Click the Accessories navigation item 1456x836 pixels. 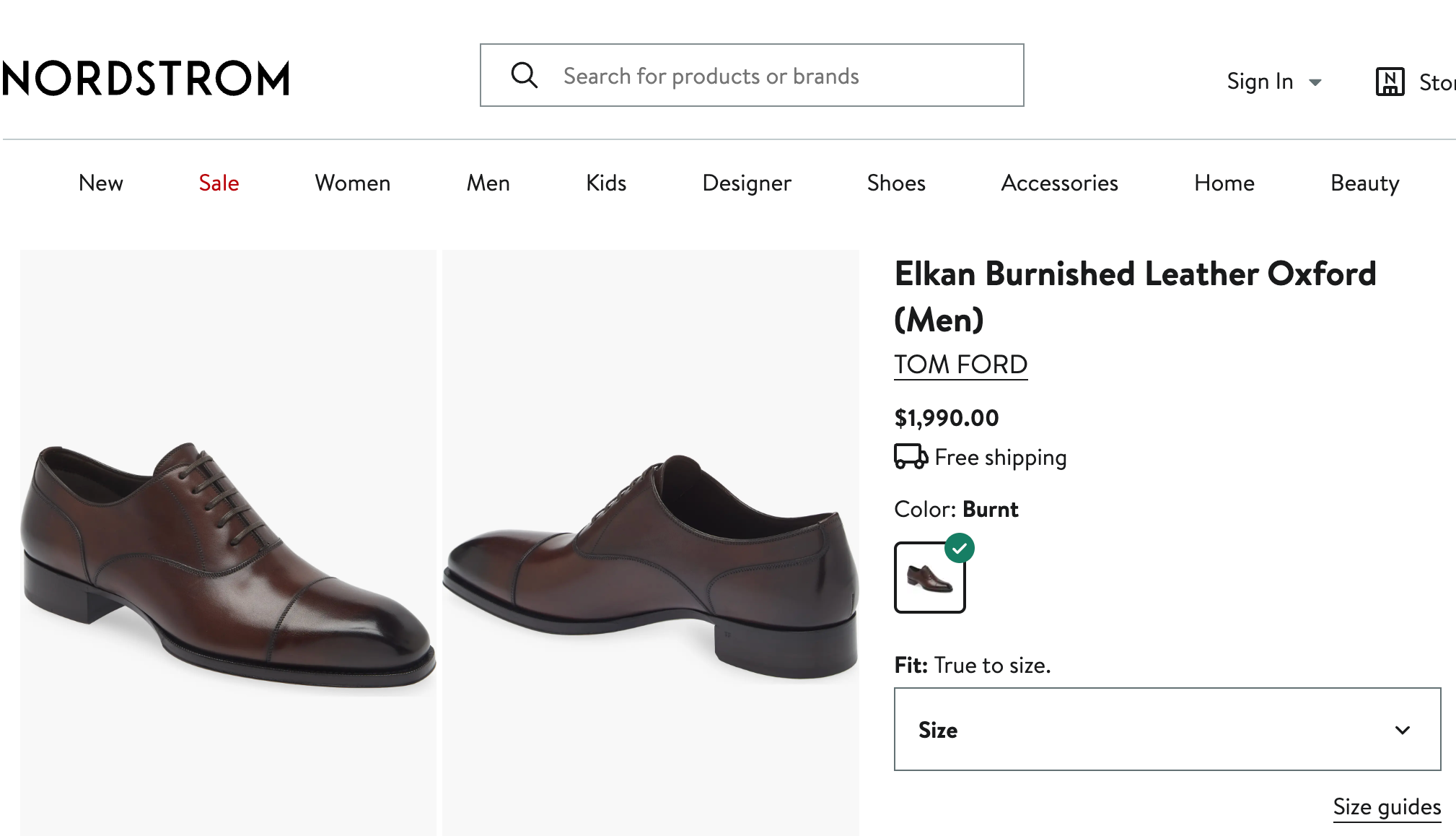(1058, 183)
